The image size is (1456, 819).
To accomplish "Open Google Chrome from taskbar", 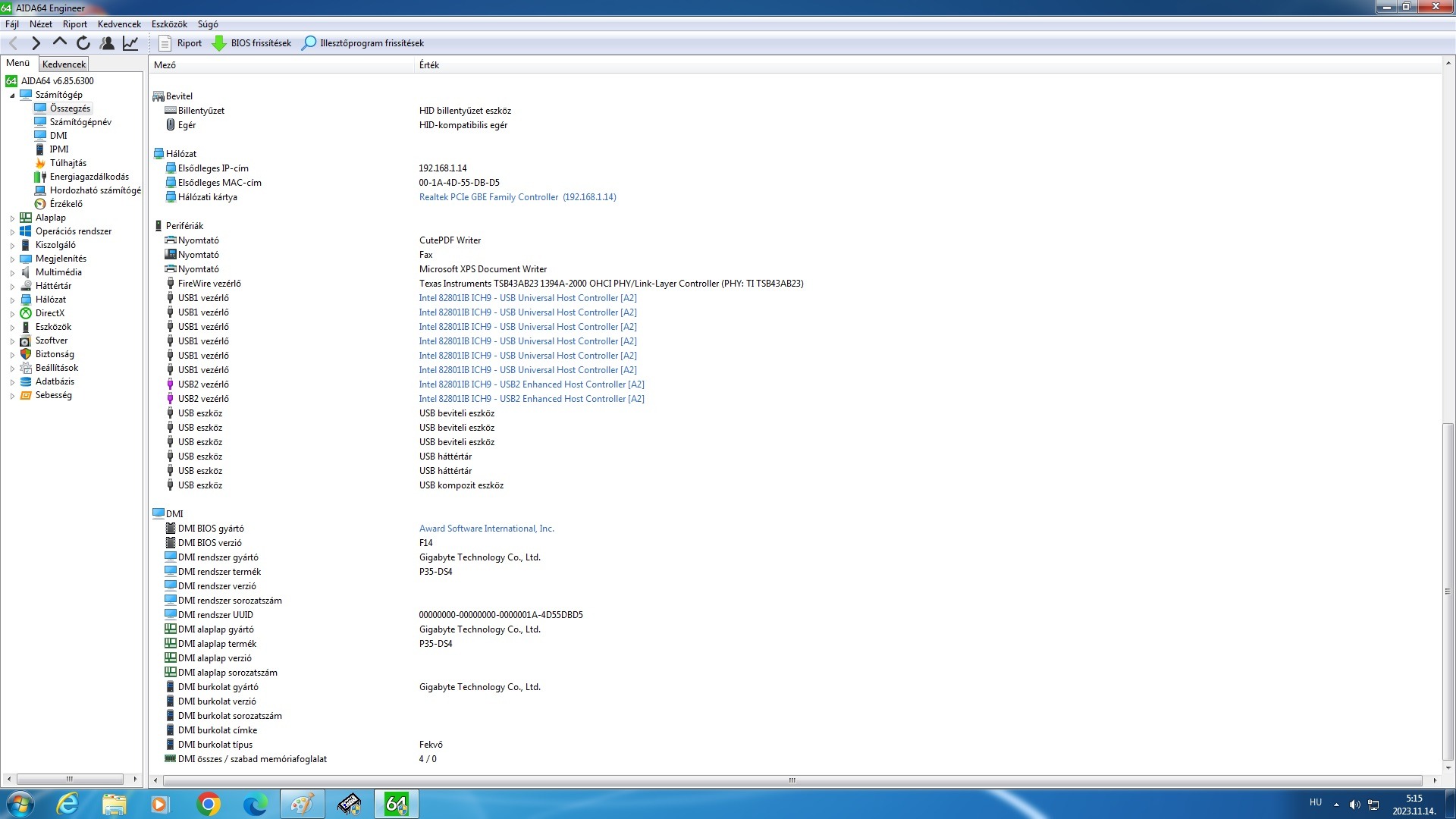I will [x=208, y=804].
